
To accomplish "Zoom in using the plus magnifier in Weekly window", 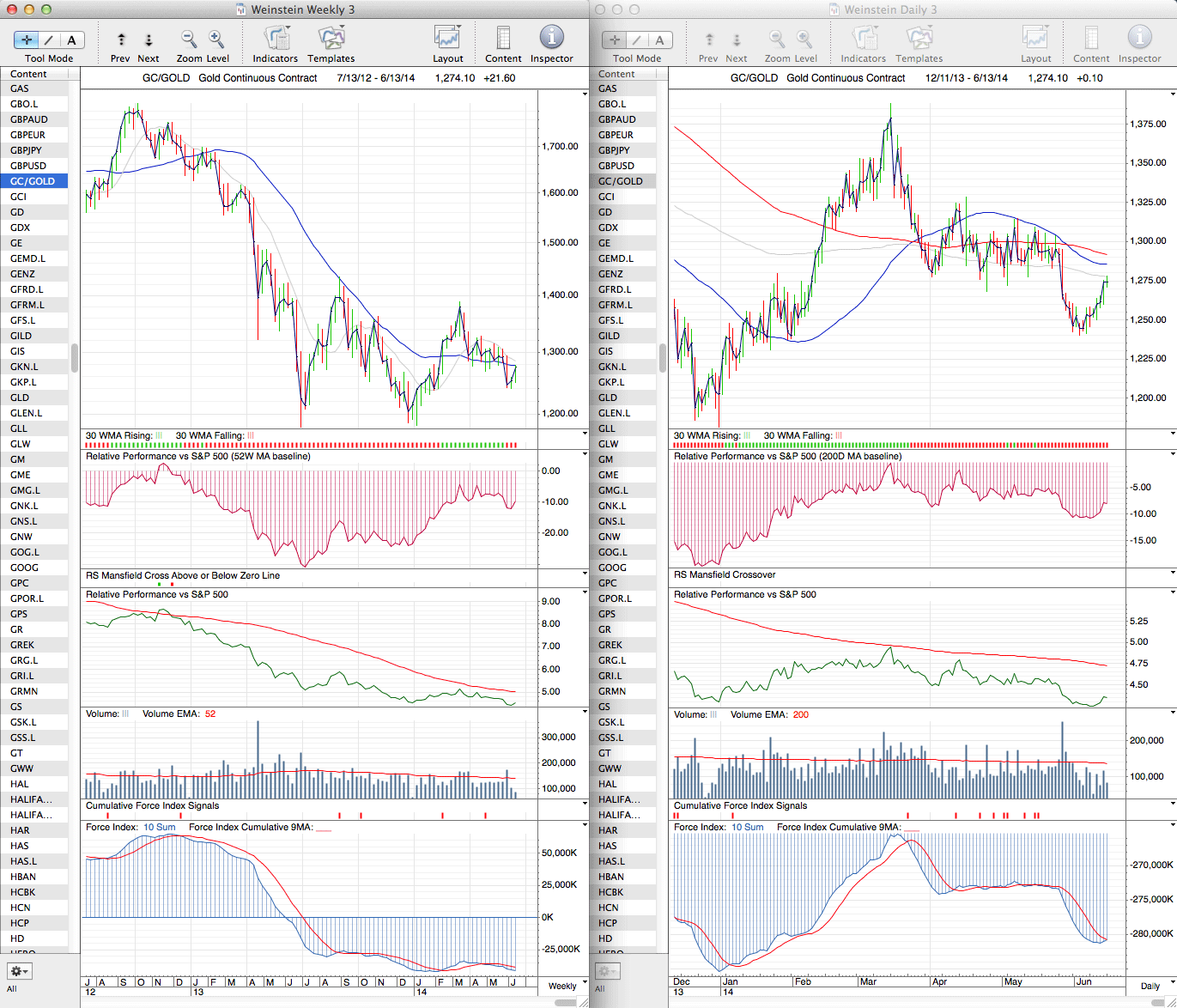I will tap(216, 39).
